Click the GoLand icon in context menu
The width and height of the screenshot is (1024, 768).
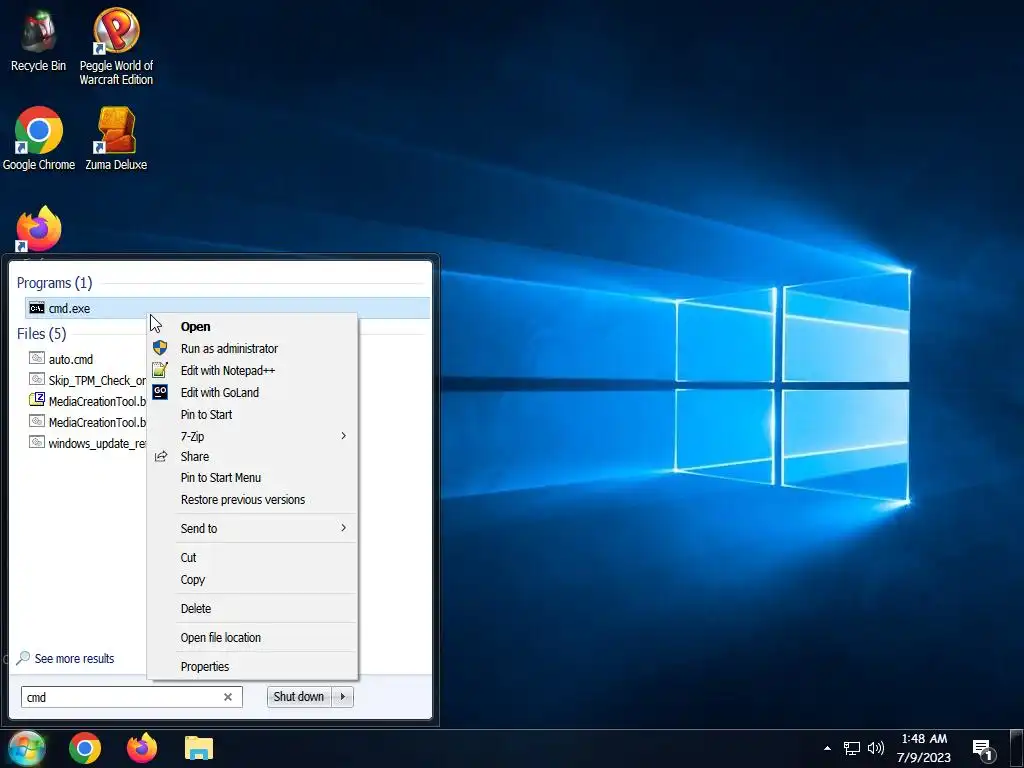click(160, 392)
